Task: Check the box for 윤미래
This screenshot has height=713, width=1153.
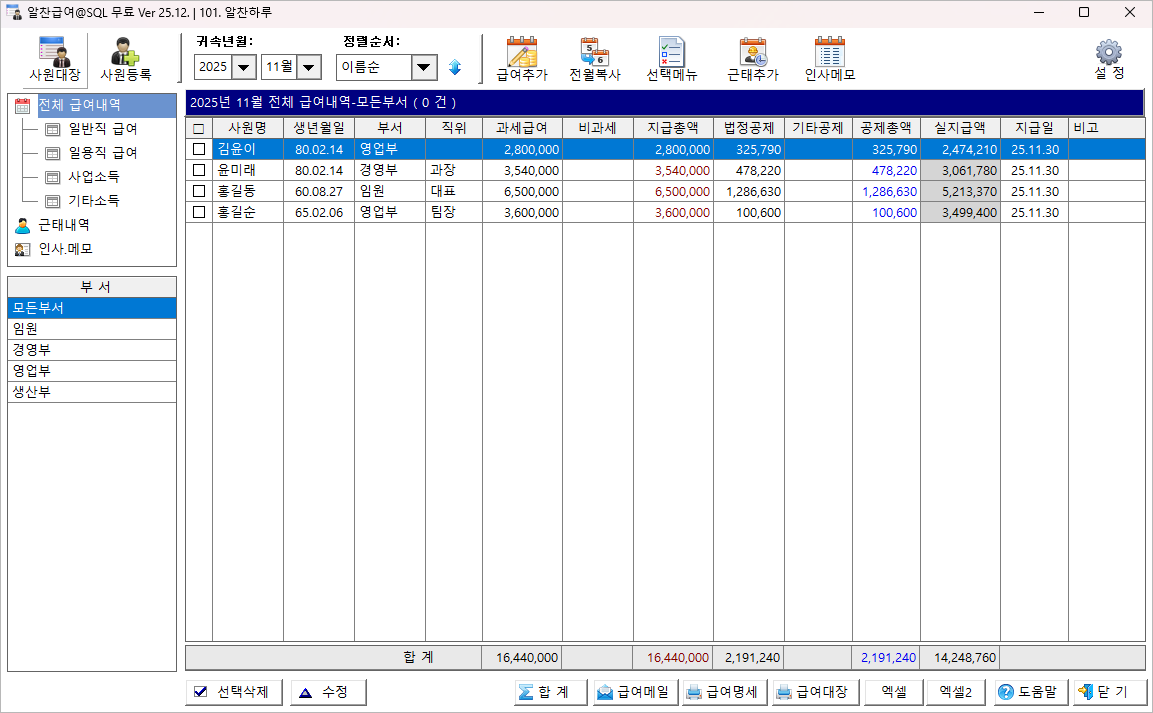Action: coord(199,170)
